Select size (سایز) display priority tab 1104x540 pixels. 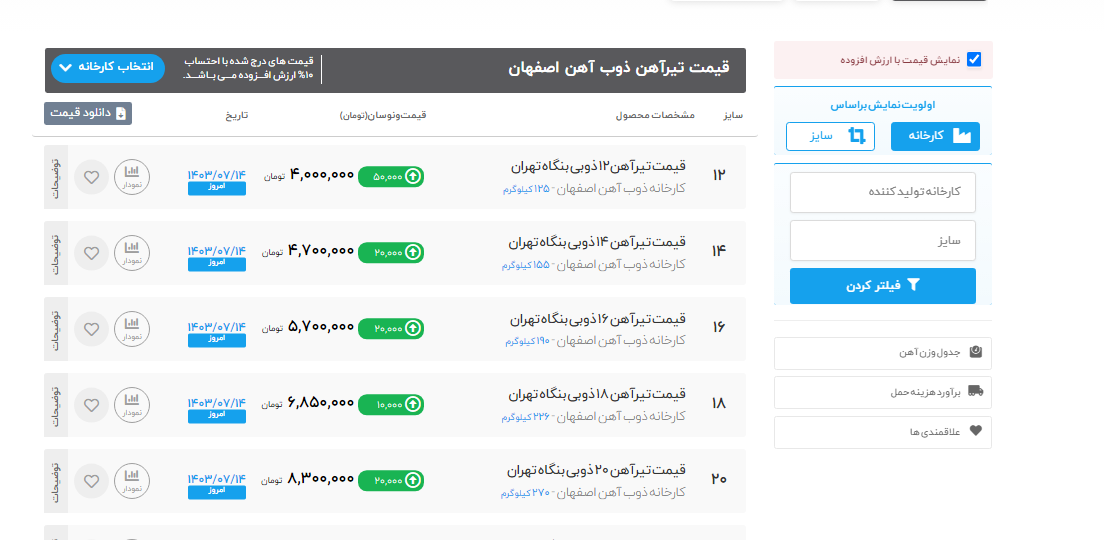(830, 136)
